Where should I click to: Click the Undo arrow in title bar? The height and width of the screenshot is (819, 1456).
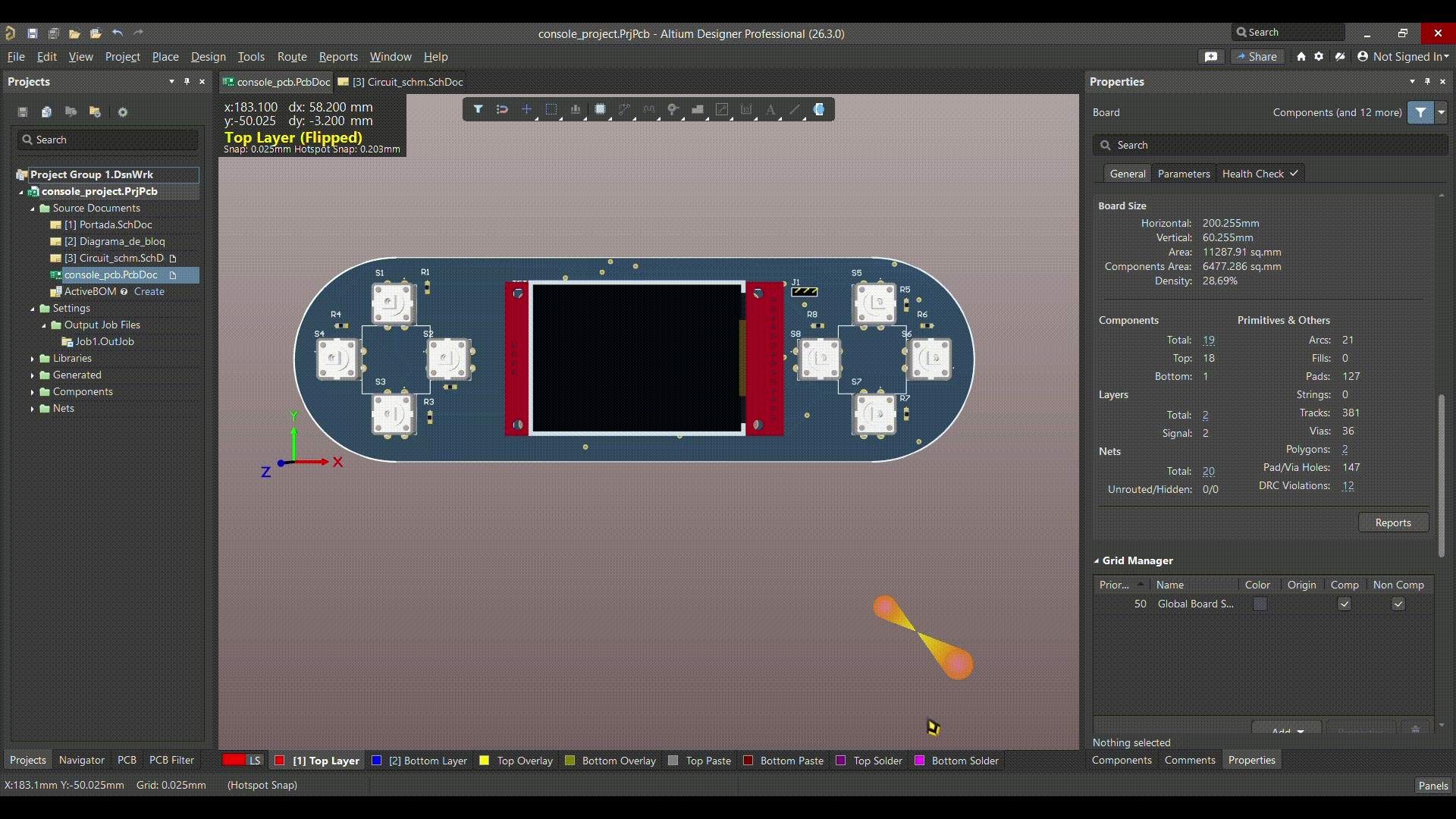pyautogui.click(x=117, y=33)
